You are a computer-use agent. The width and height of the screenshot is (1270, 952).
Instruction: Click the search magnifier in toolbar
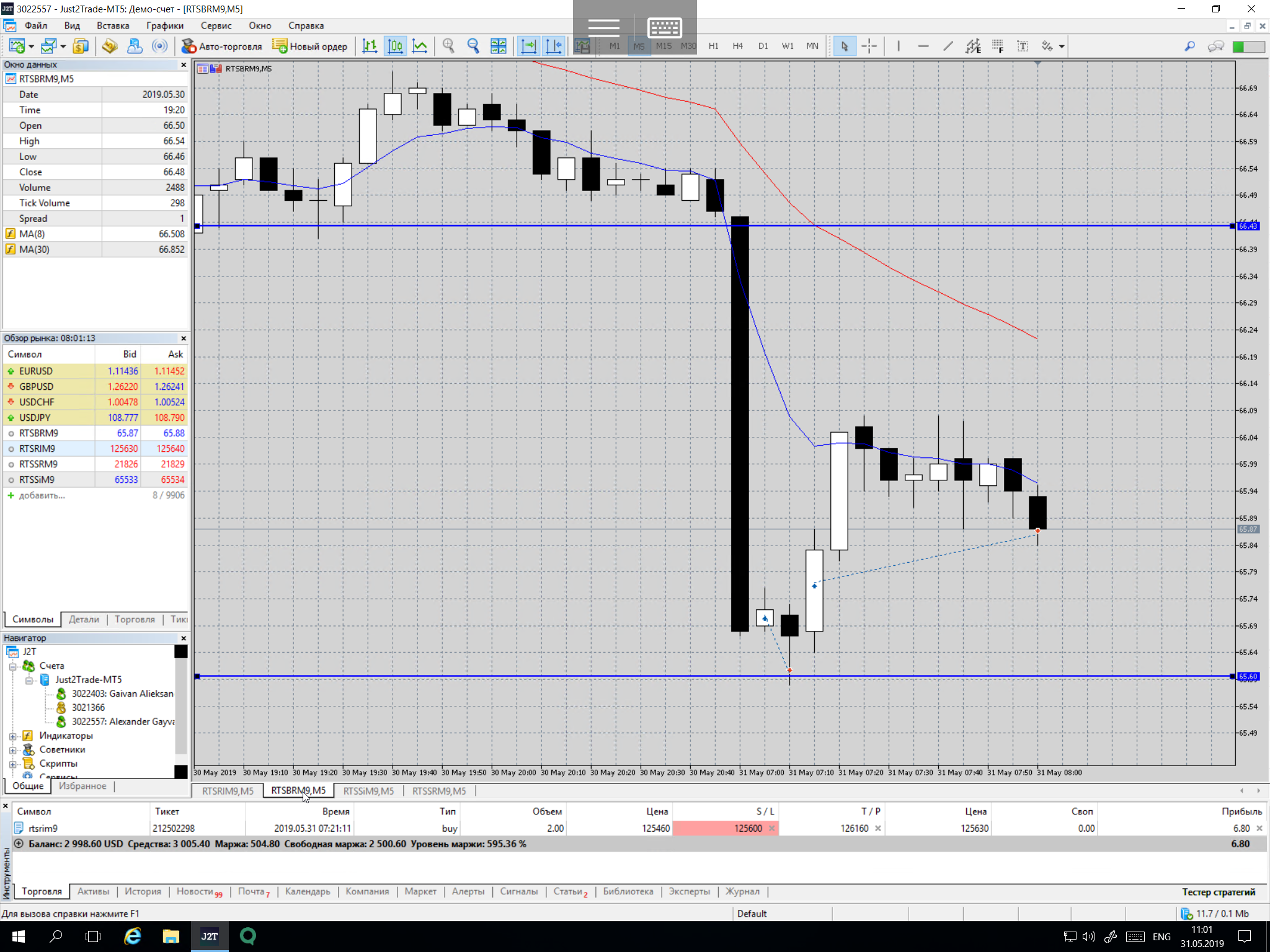tap(1189, 46)
